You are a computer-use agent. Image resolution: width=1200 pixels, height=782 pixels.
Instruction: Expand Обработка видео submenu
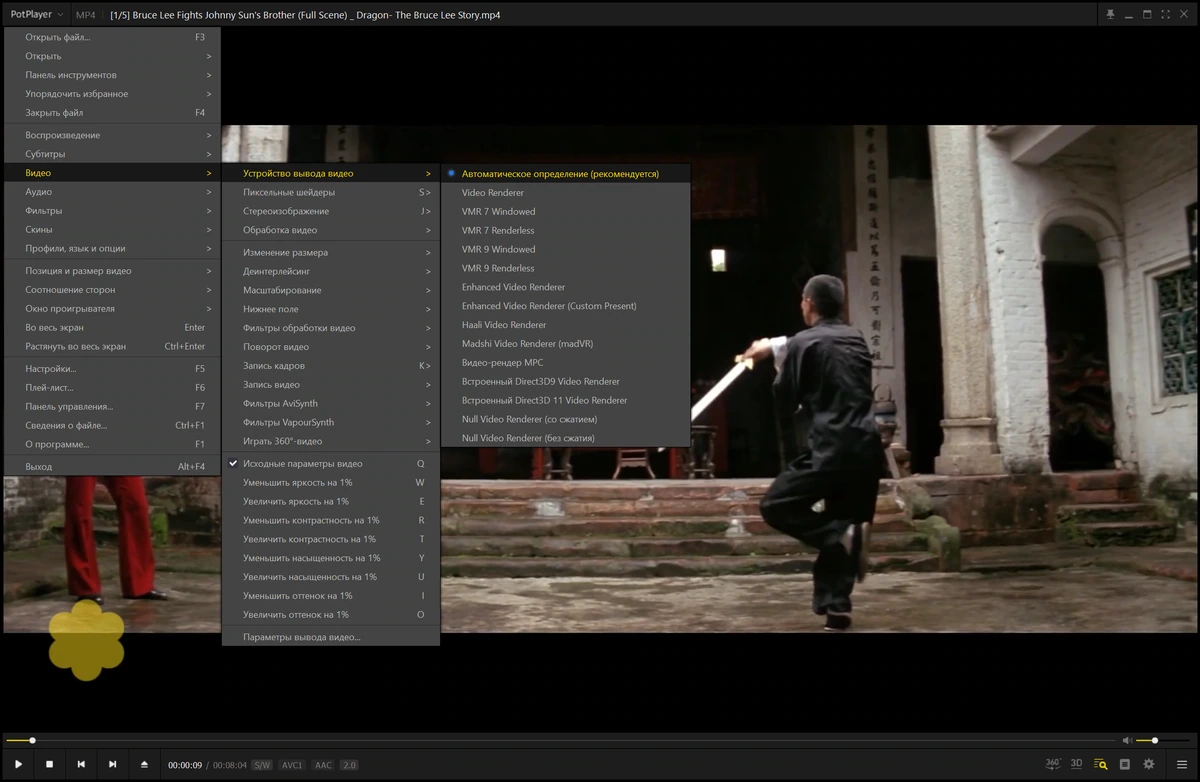click(x=330, y=231)
